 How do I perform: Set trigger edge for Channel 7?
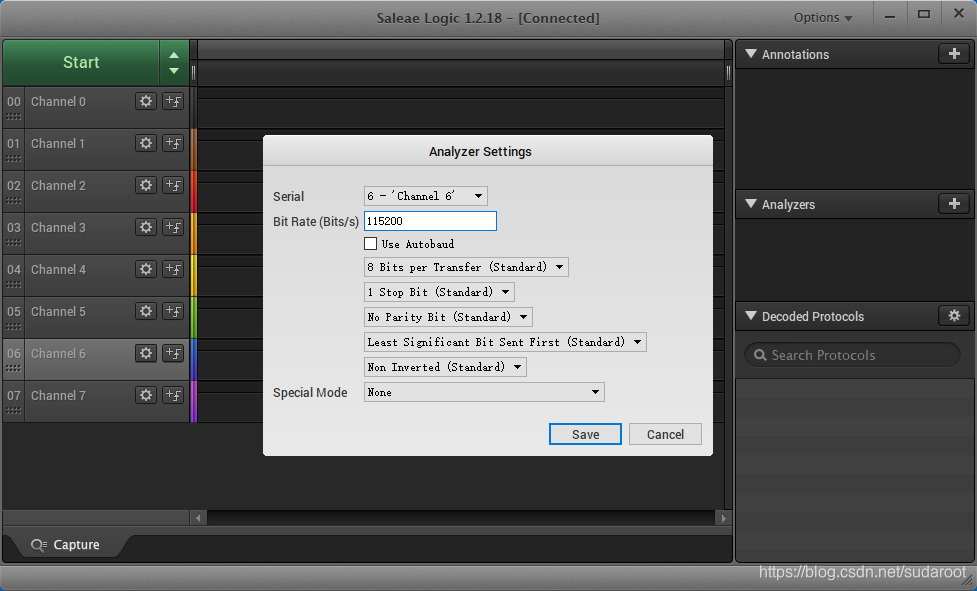pyautogui.click(x=173, y=395)
